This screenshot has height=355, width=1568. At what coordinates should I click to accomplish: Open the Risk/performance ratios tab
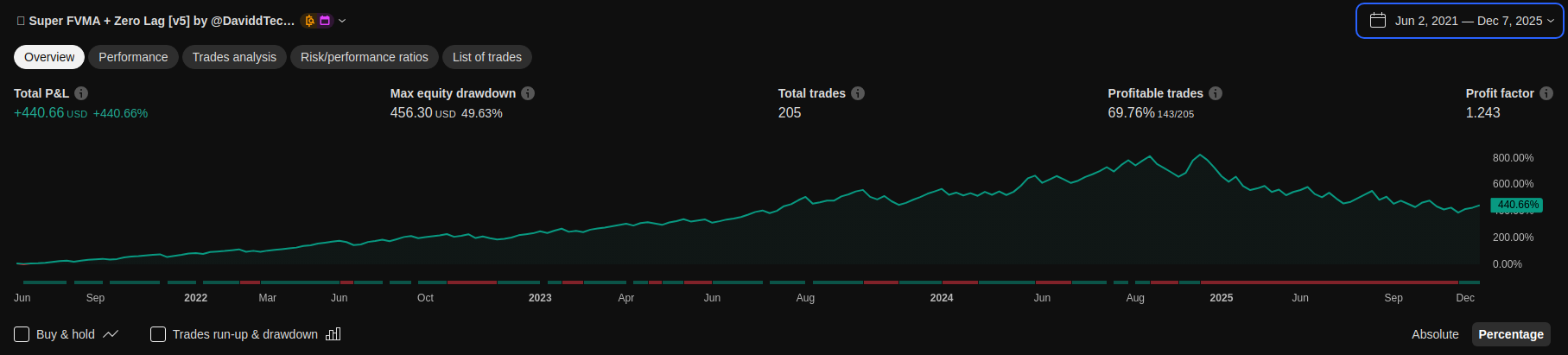coord(364,57)
